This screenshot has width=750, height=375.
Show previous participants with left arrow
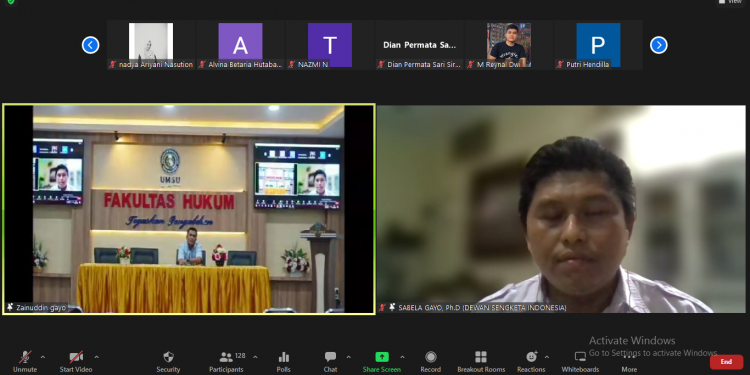[x=90, y=45]
